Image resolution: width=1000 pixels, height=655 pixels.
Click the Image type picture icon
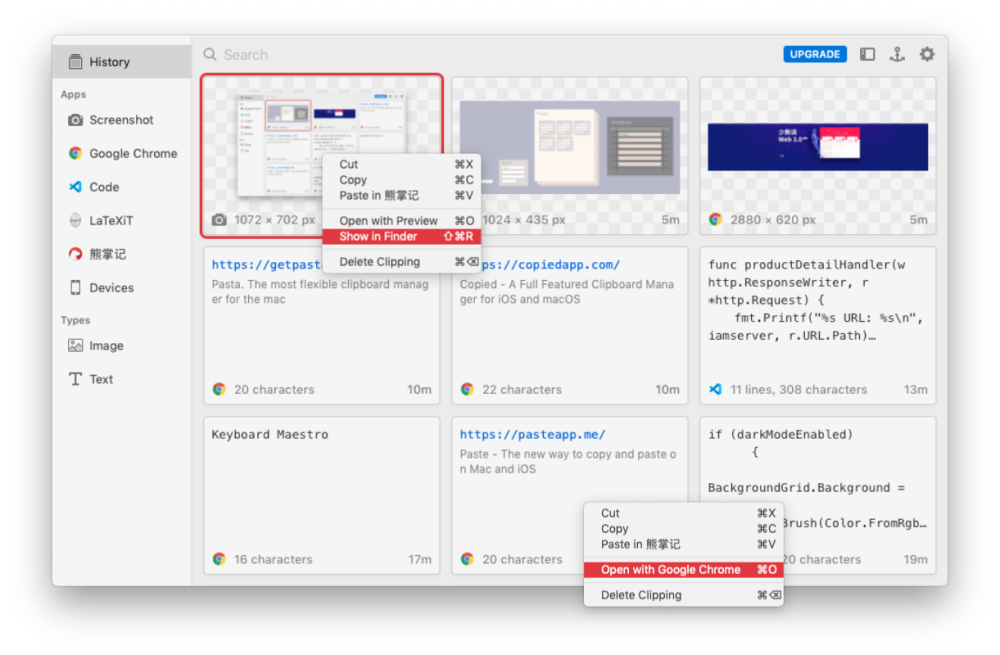[x=75, y=346]
